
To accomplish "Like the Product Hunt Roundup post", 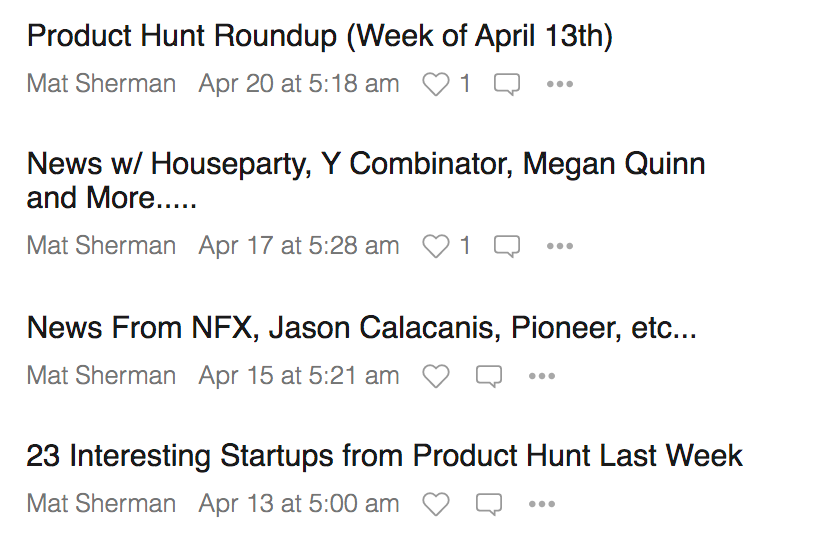I will coord(436,84).
